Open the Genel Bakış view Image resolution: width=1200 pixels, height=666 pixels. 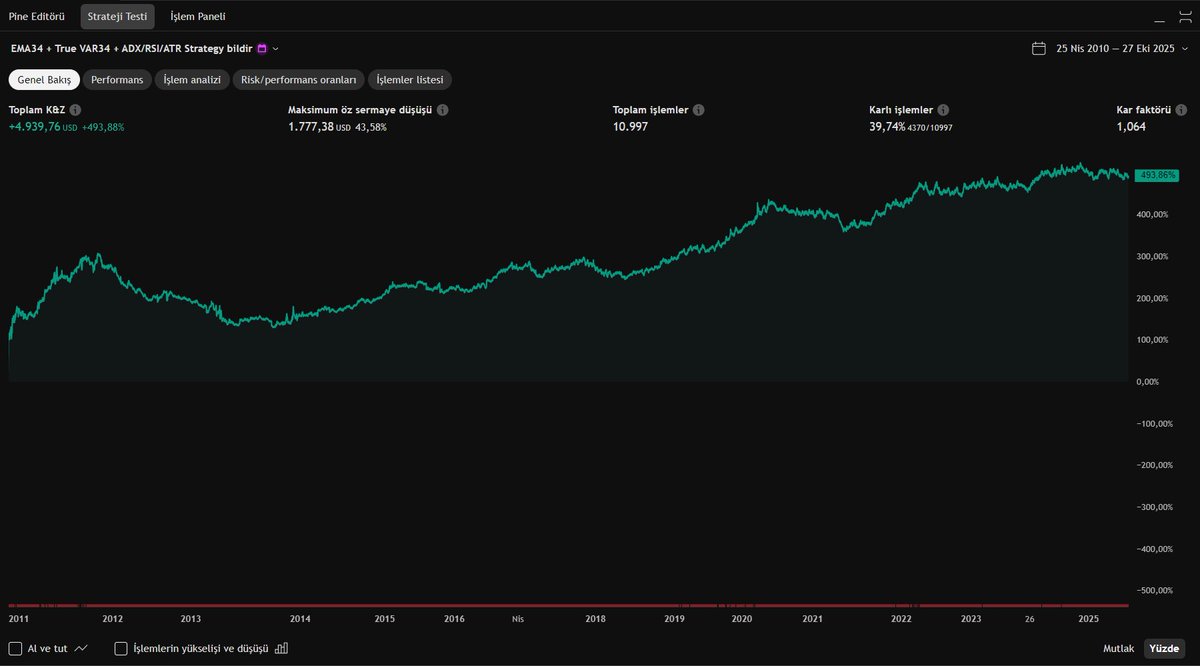pos(44,80)
